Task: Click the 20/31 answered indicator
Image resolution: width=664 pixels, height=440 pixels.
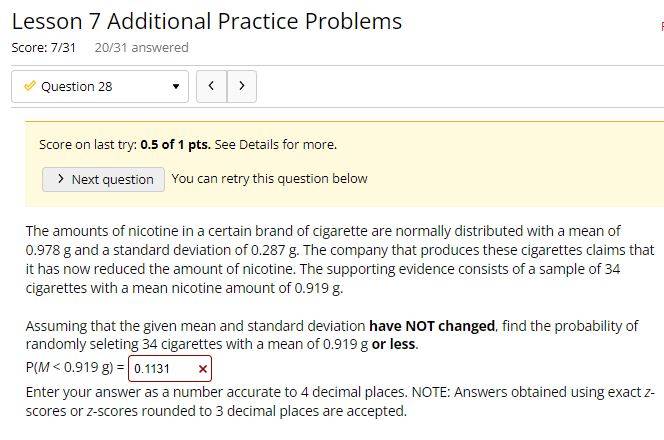Action: click(x=141, y=48)
